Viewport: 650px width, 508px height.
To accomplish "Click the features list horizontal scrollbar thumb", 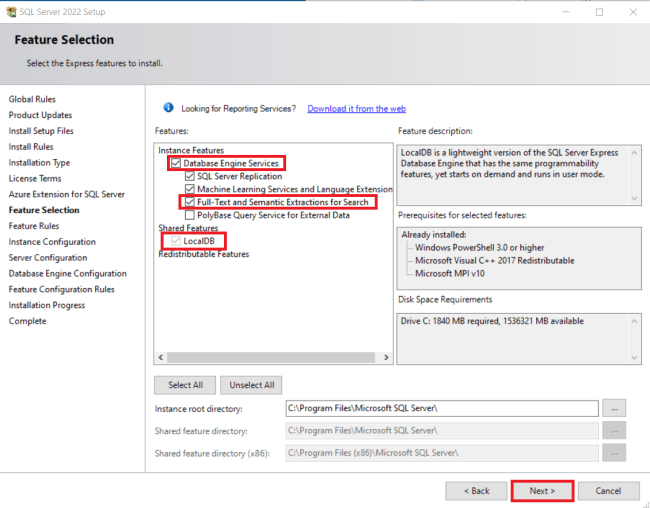I will 271,357.
